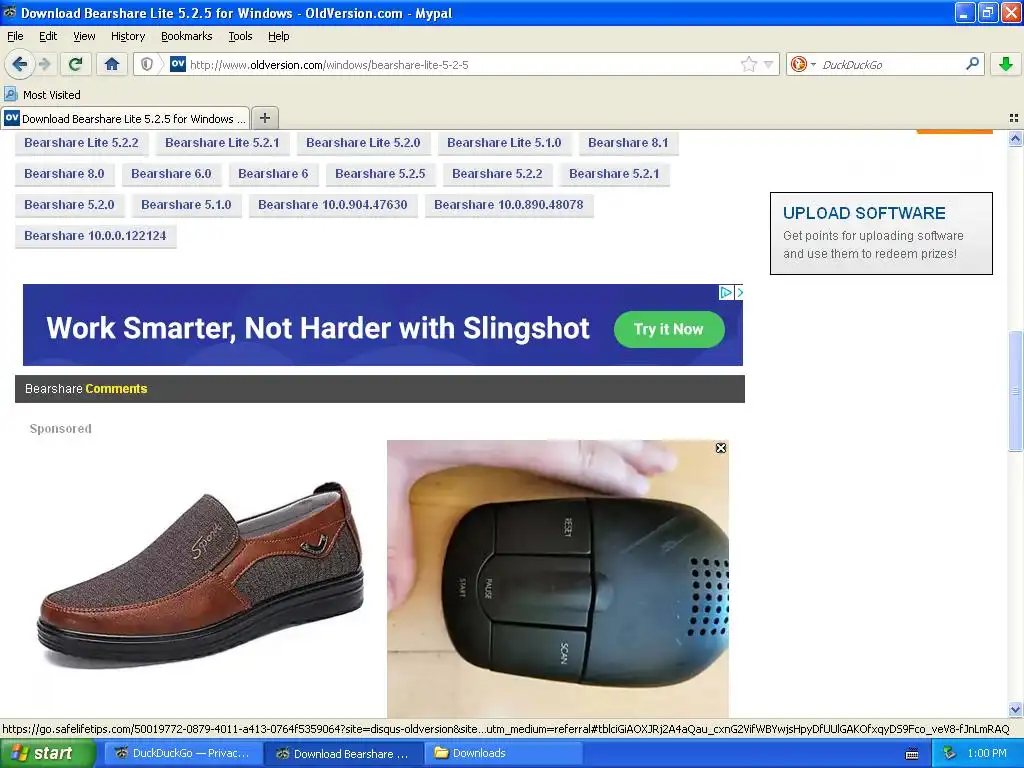Expand the address bar history dropdown arrow
Image resolution: width=1024 pixels, height=768 pixels.
[769, 64]
